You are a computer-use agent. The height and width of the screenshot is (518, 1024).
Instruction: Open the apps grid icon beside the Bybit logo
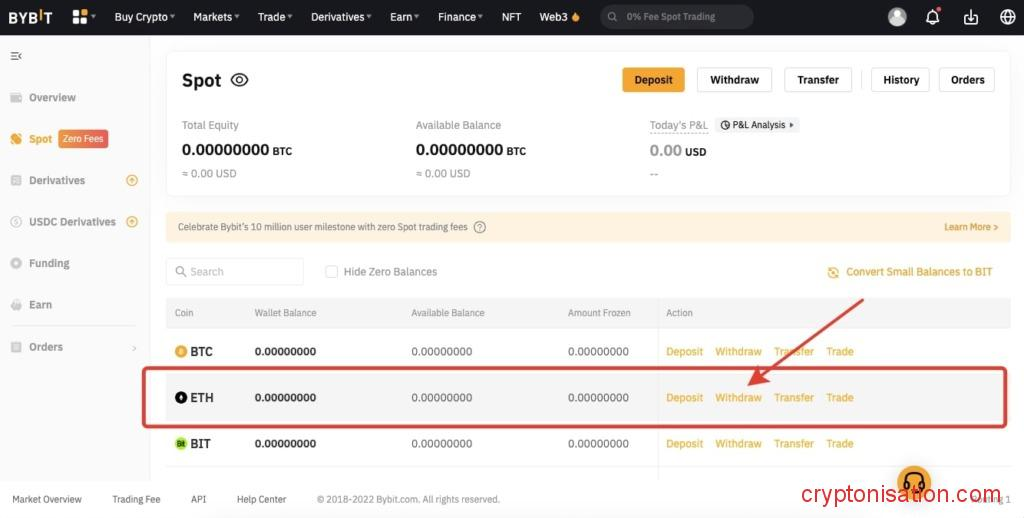click(81, 17)
